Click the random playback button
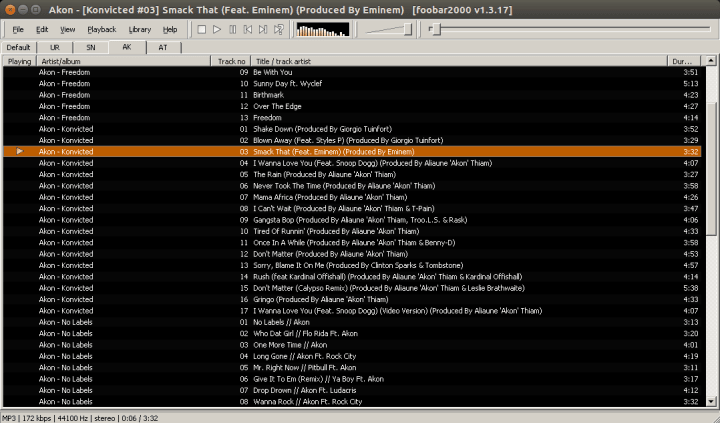 278,29
